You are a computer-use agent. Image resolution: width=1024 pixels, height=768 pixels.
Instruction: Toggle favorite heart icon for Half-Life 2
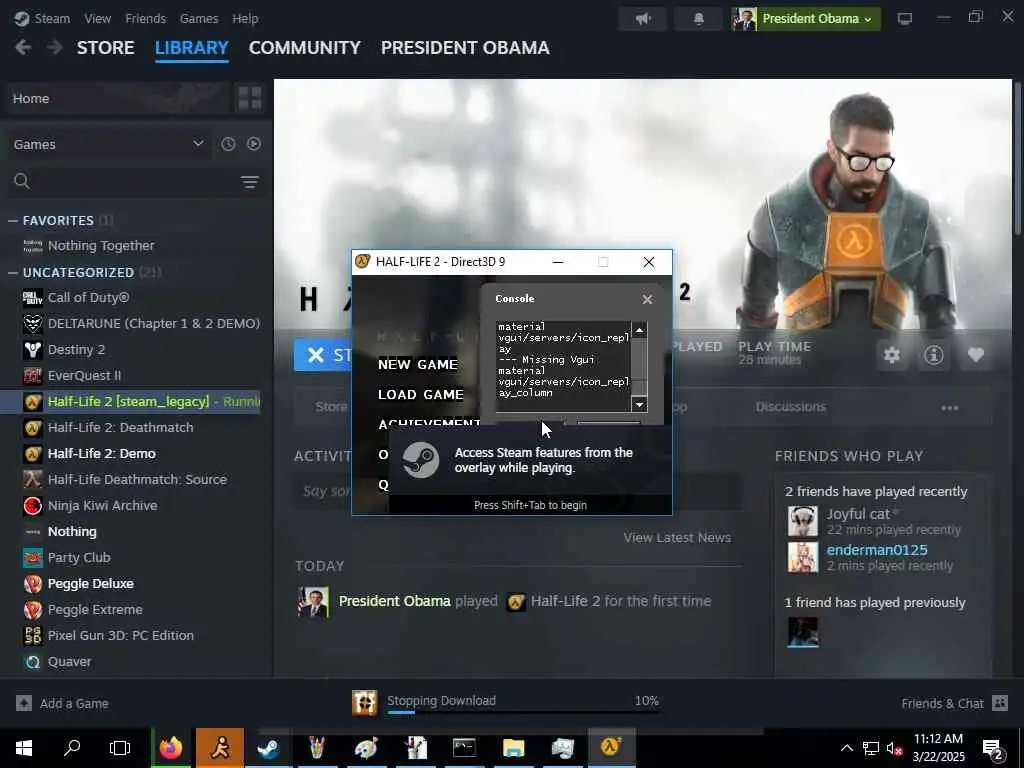[976, 355]
